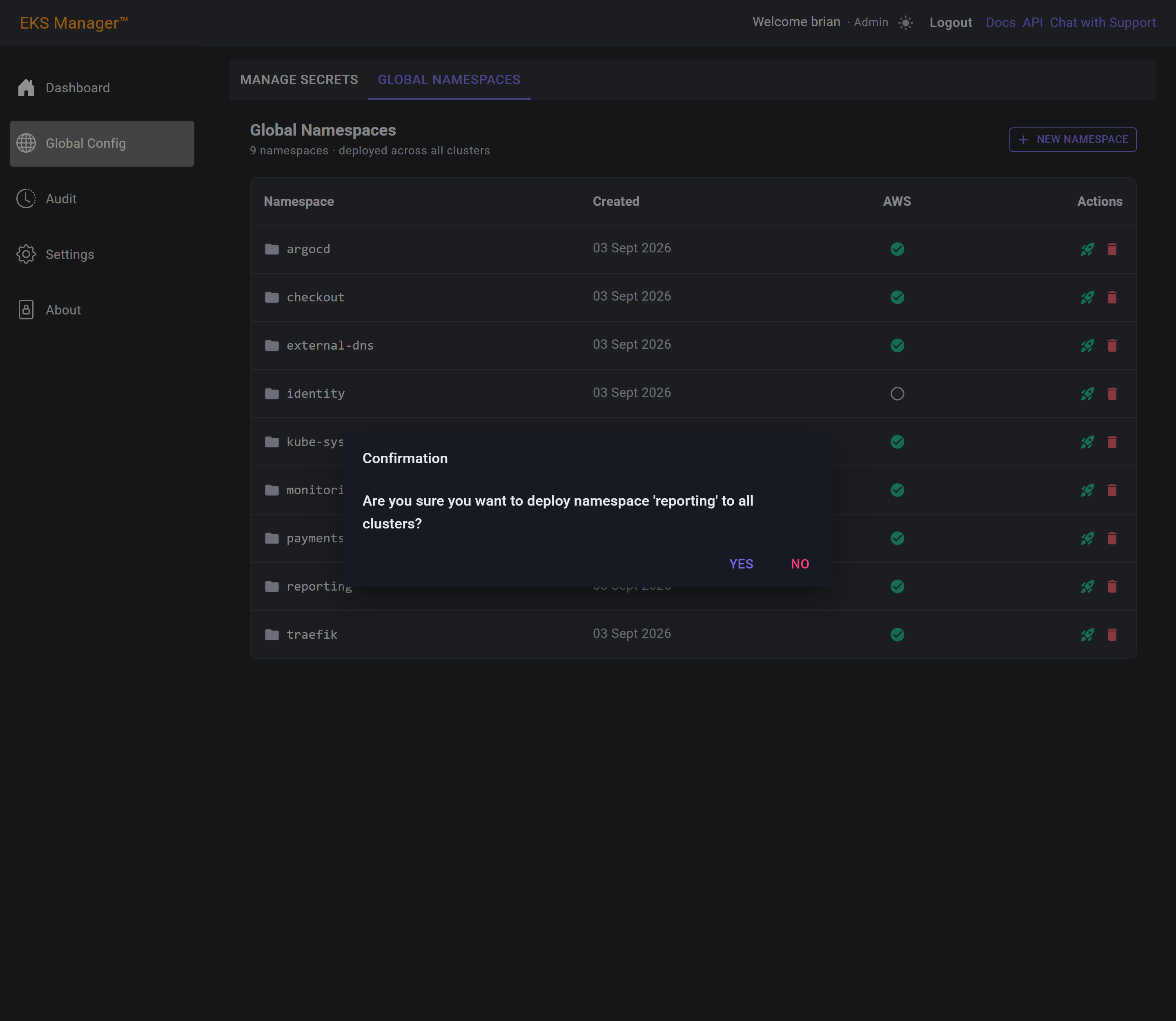1176x1021 pixels.
Task: Open Chat with Support link
Action: point(1102,23)
